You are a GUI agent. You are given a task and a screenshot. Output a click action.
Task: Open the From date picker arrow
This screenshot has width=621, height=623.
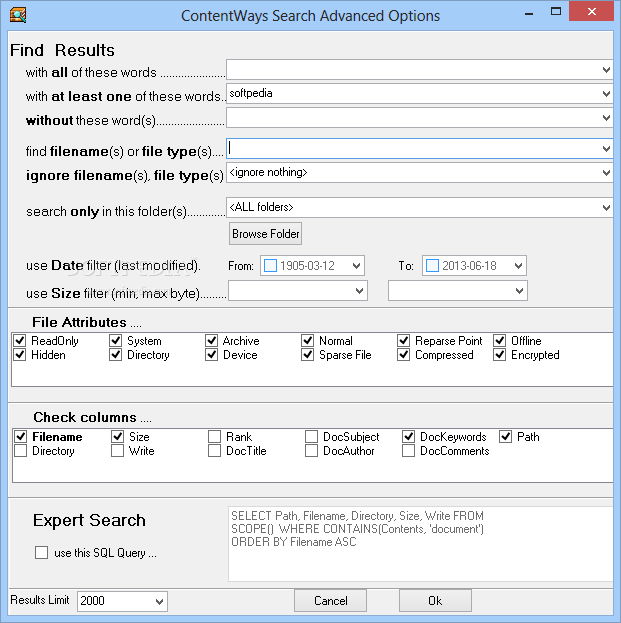click(356, 265)
